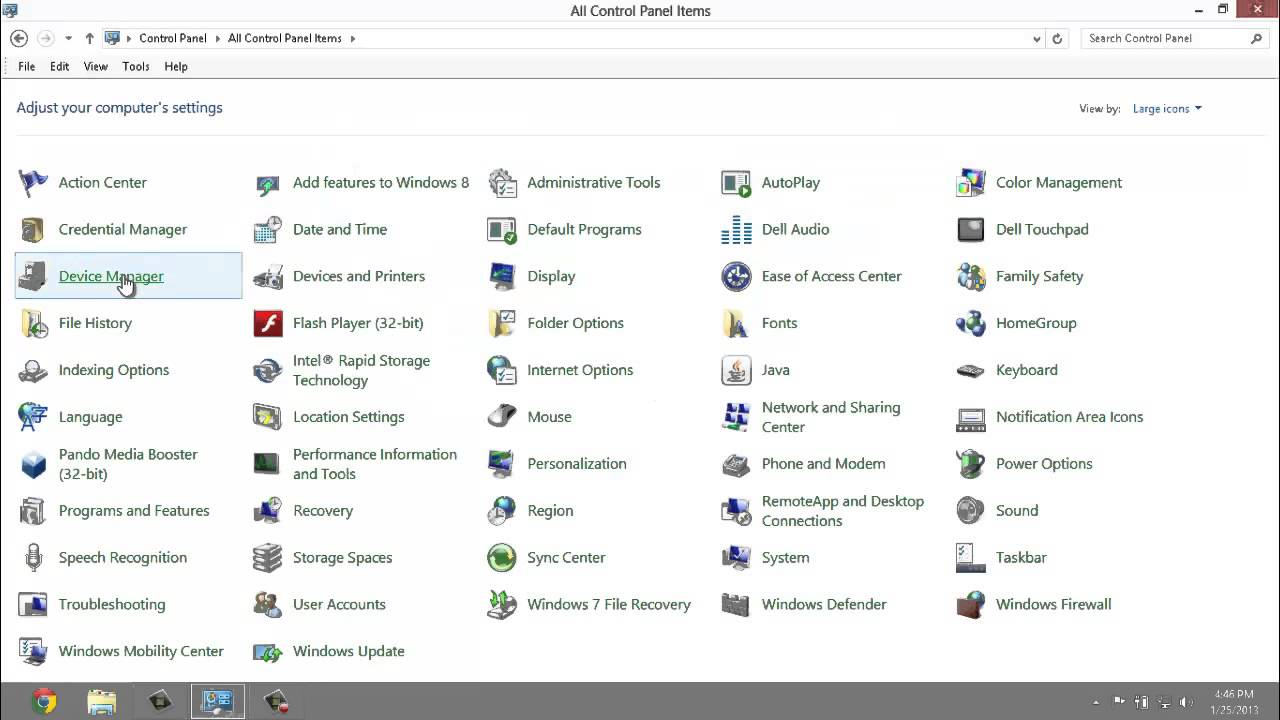The image size is (1280, 720).
Task: Open Add features to Windows 8
Action: (x=381, y=183)
